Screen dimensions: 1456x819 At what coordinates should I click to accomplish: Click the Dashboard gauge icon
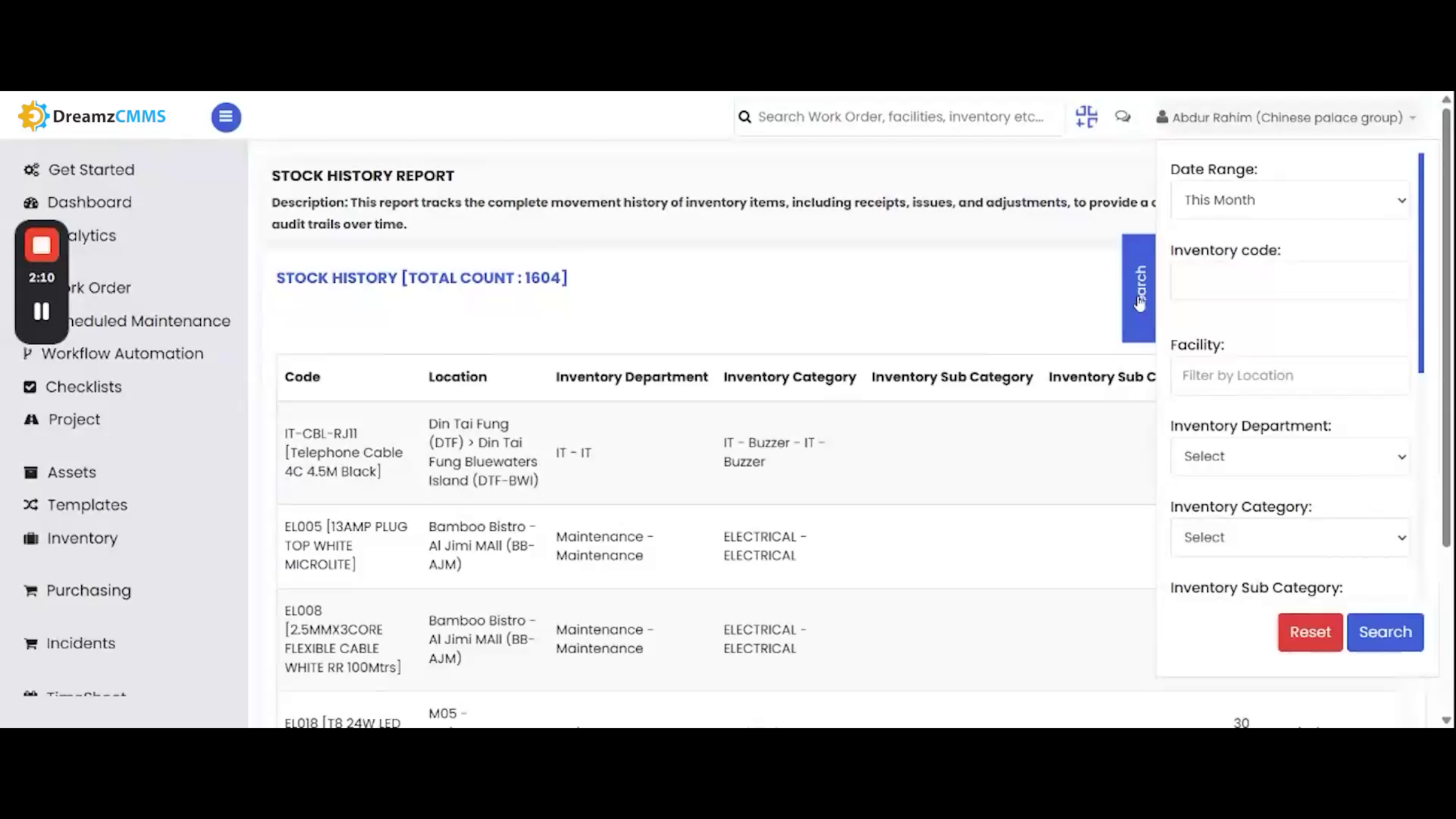pos(31,203)
